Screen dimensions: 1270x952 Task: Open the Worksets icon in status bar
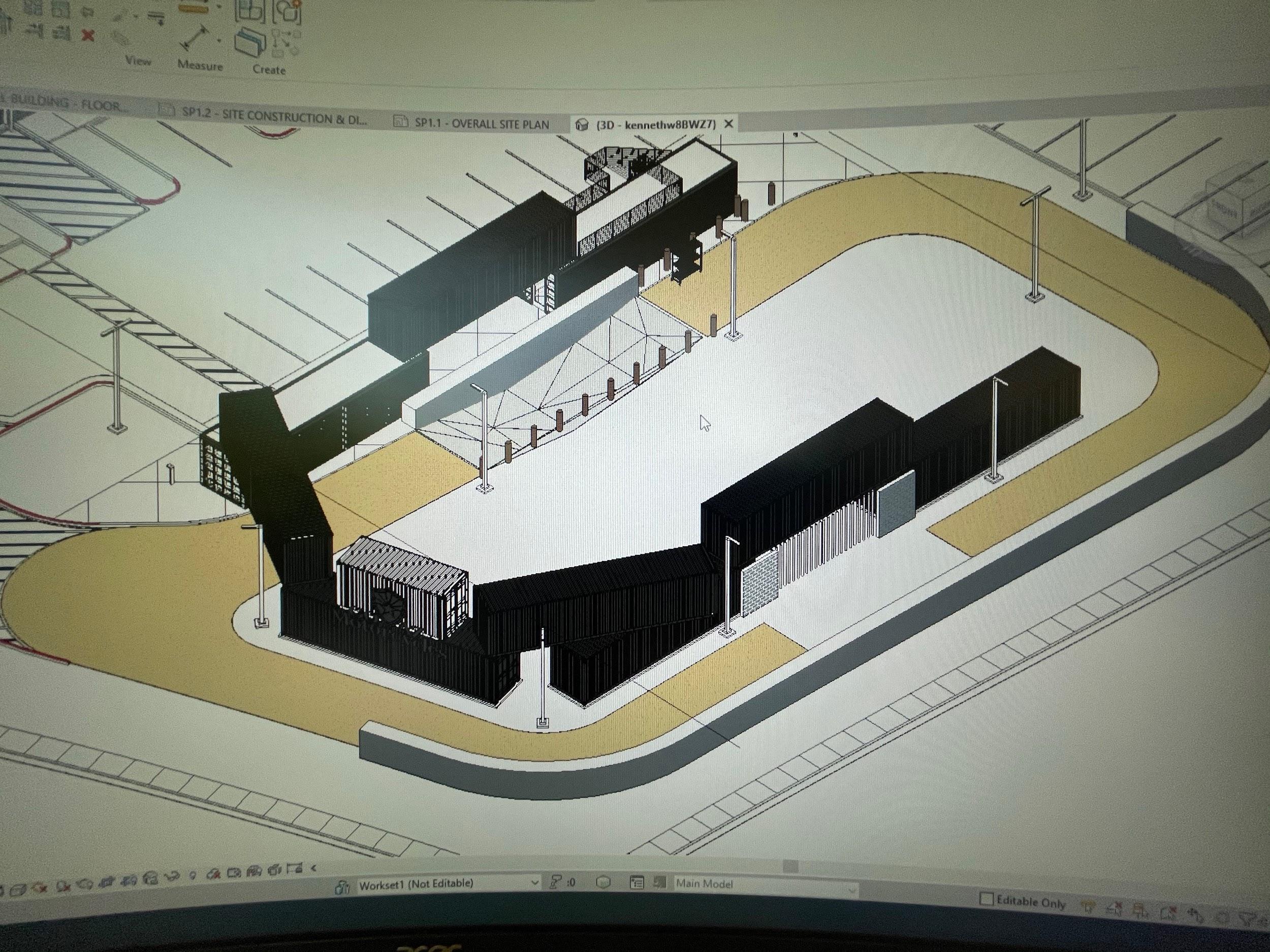[x=342, y=888]
